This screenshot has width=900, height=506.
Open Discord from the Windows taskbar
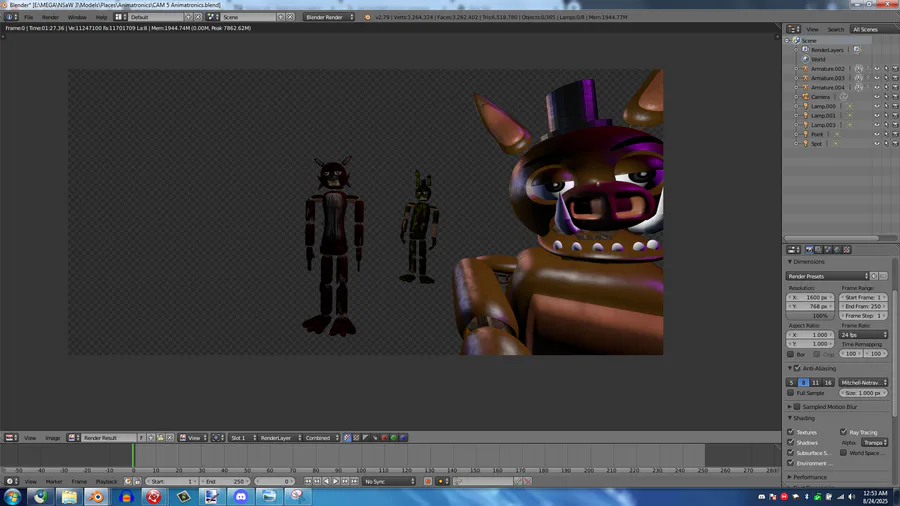tap(240, 496)
